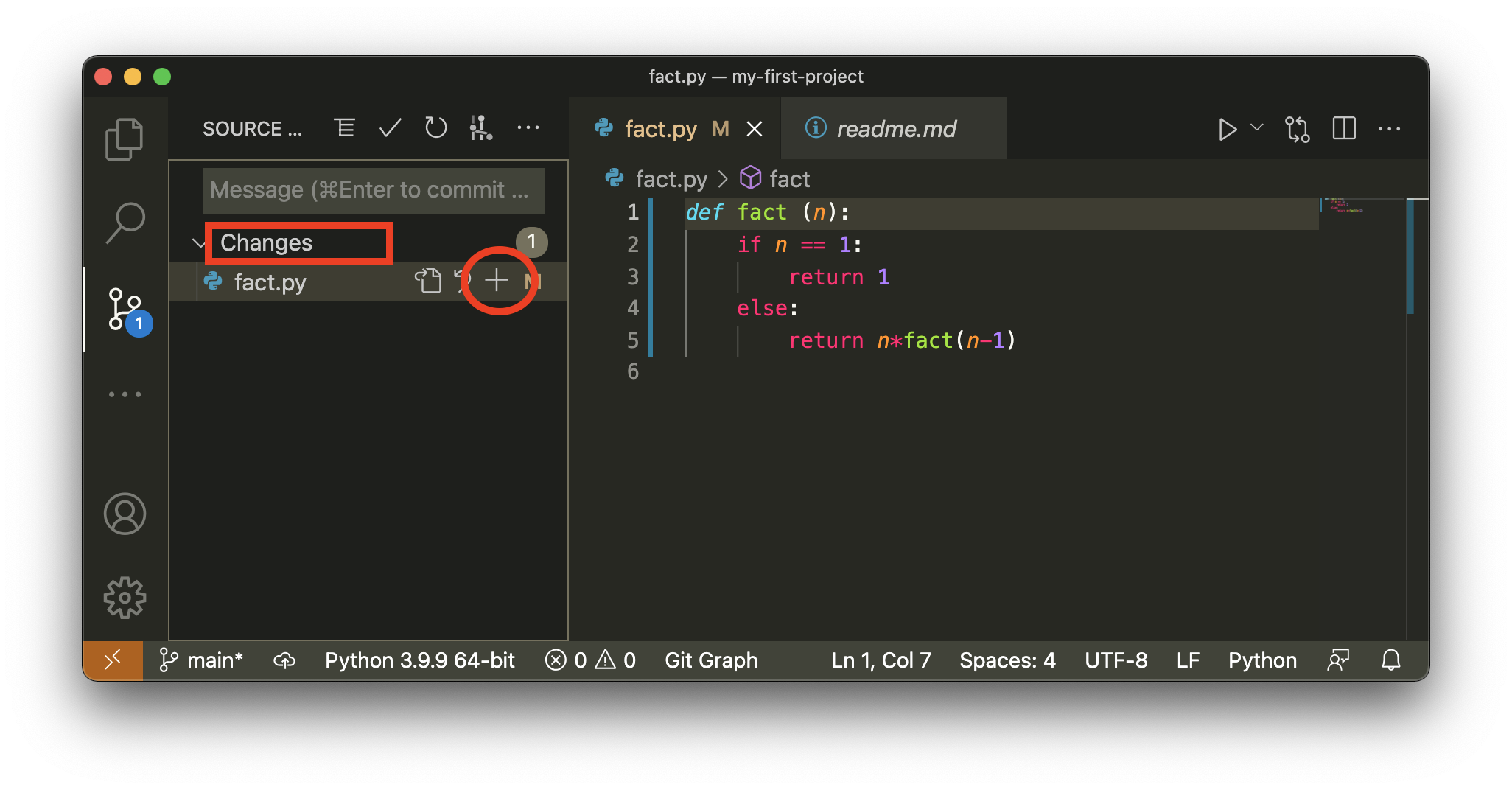Viewport: 1512px width, 790px height.
Task: Click the commit checkmark icon
Action: click(390, 129)
